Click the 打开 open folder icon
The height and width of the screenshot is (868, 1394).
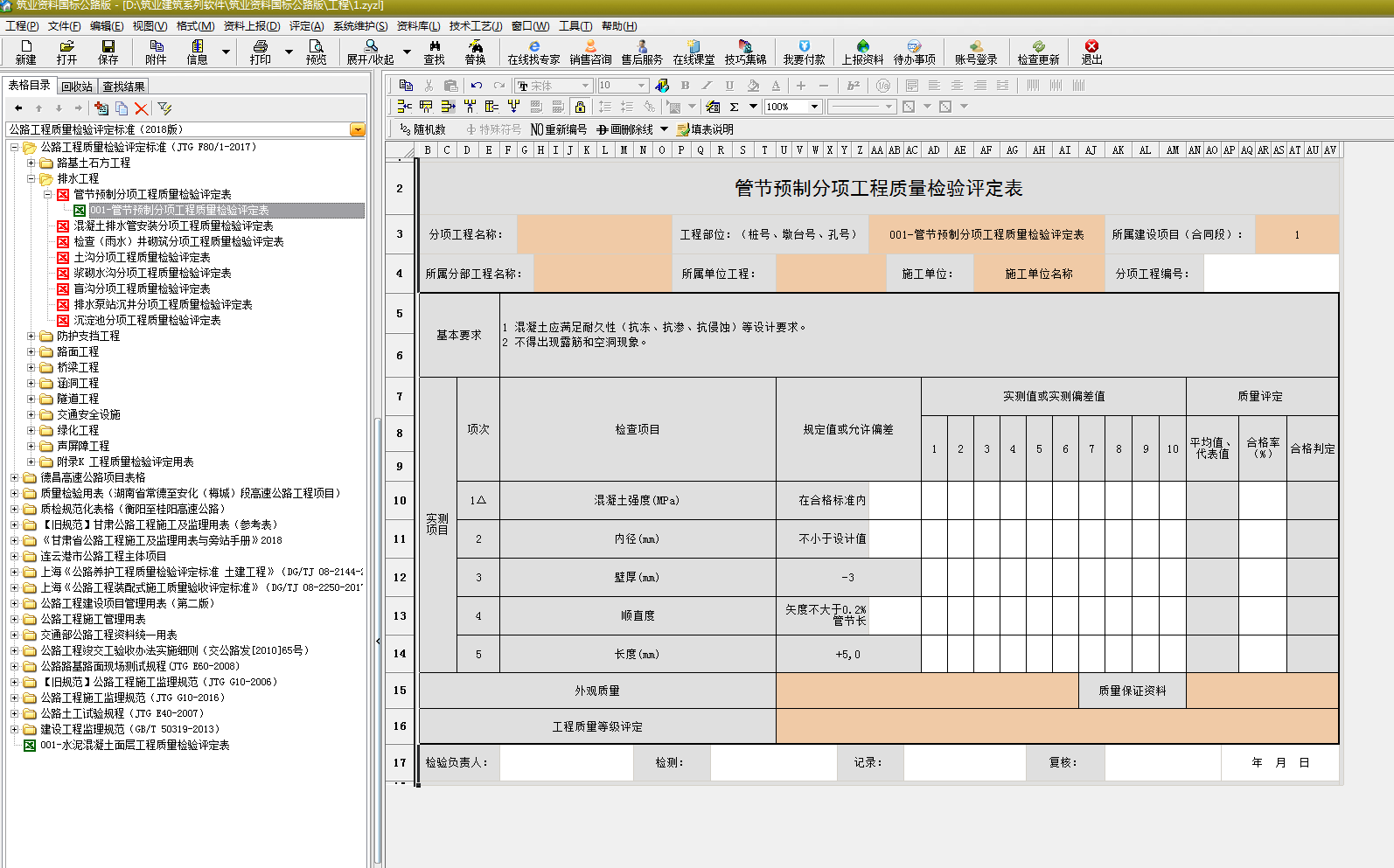pyautogui.click(x=66, y=52)
